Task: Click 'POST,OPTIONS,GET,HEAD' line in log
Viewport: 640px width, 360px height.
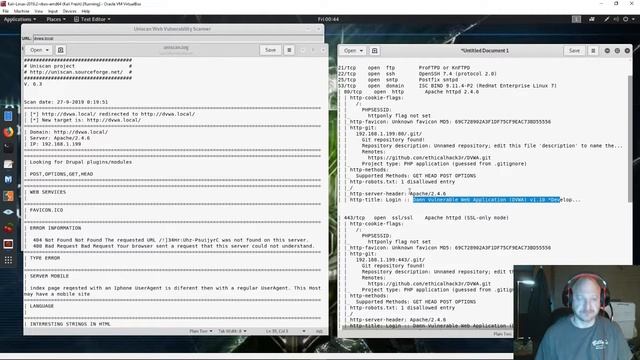Action: point(61,174)
